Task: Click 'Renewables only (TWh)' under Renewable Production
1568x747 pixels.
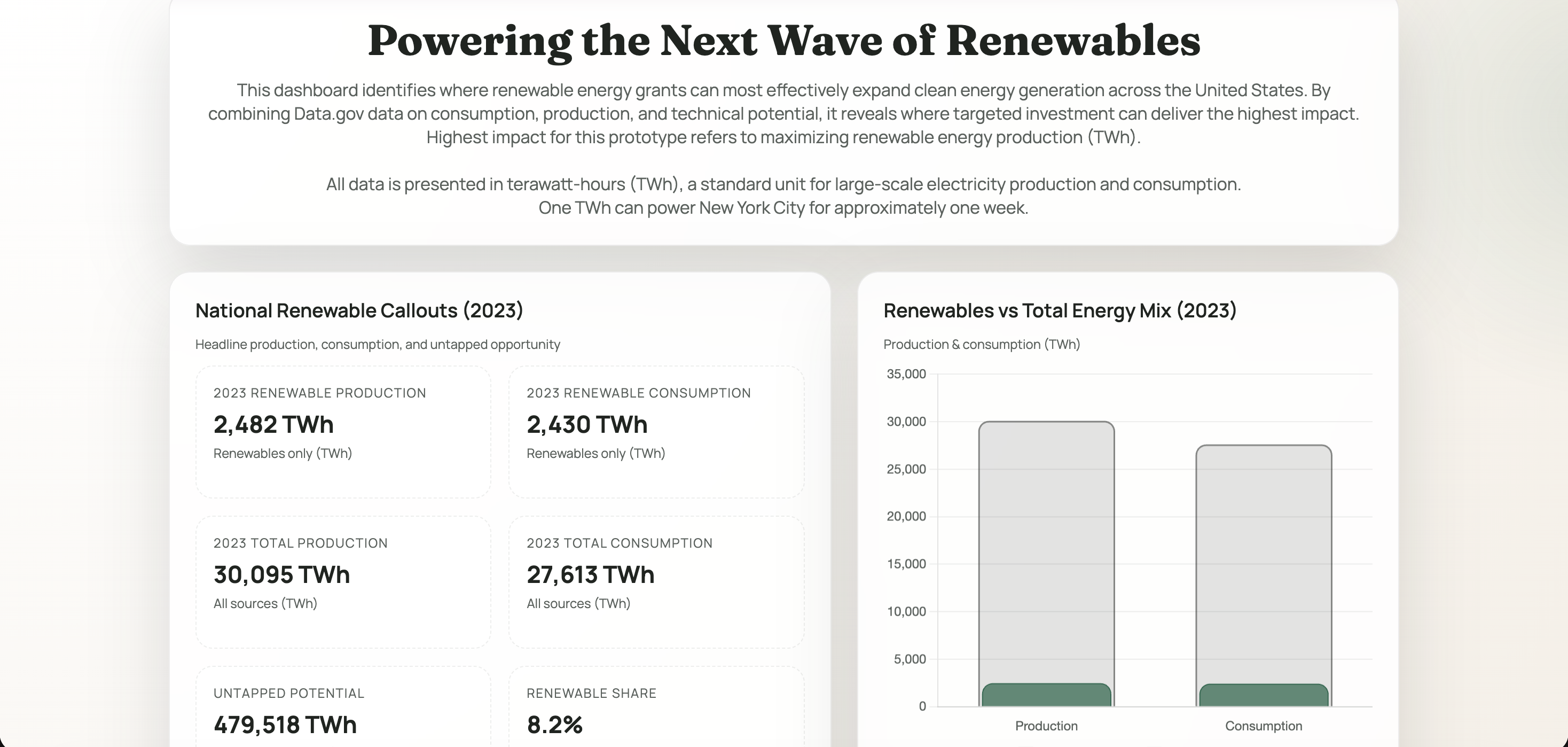Action: tap(283, 454)
